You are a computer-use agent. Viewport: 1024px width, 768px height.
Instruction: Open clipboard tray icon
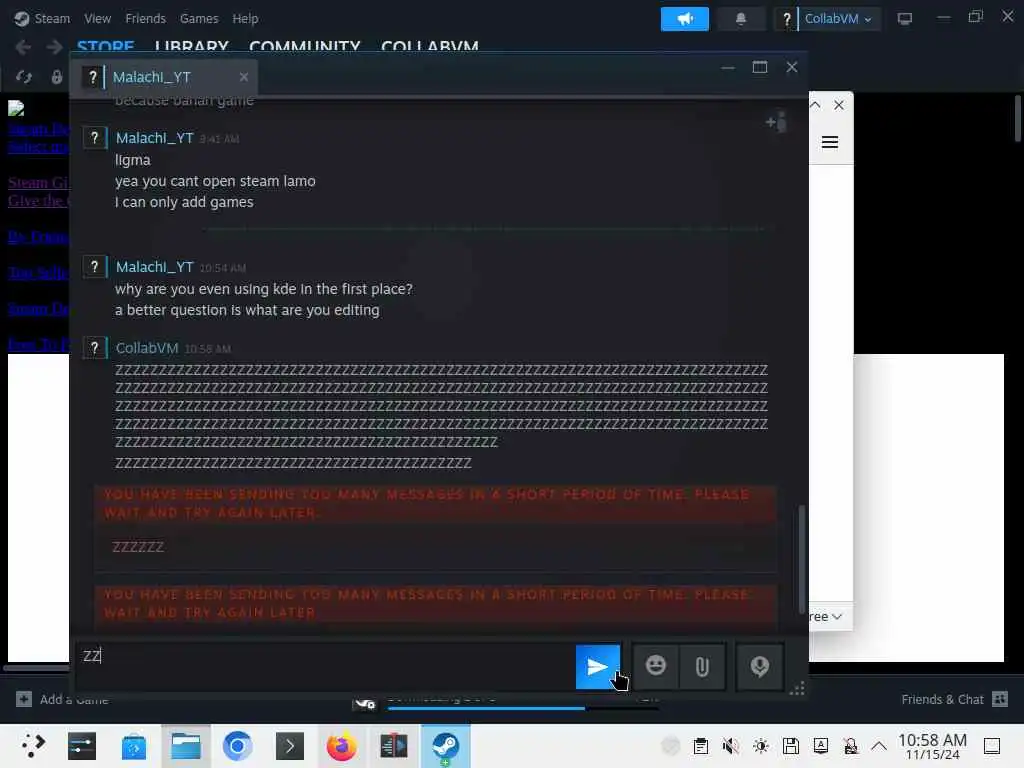[701, 746]
